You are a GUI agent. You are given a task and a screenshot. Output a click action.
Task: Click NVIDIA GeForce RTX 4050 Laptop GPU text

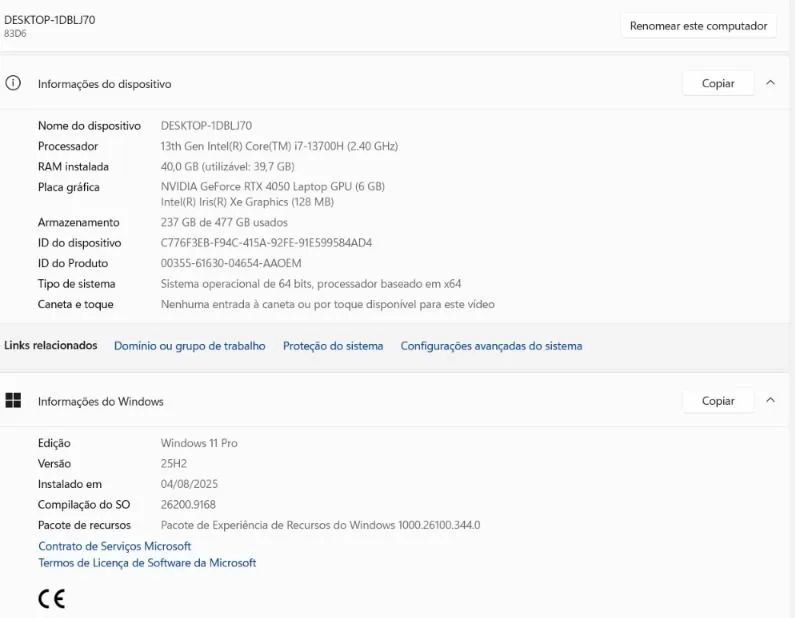pyautogui.click(x=273, y=187)
